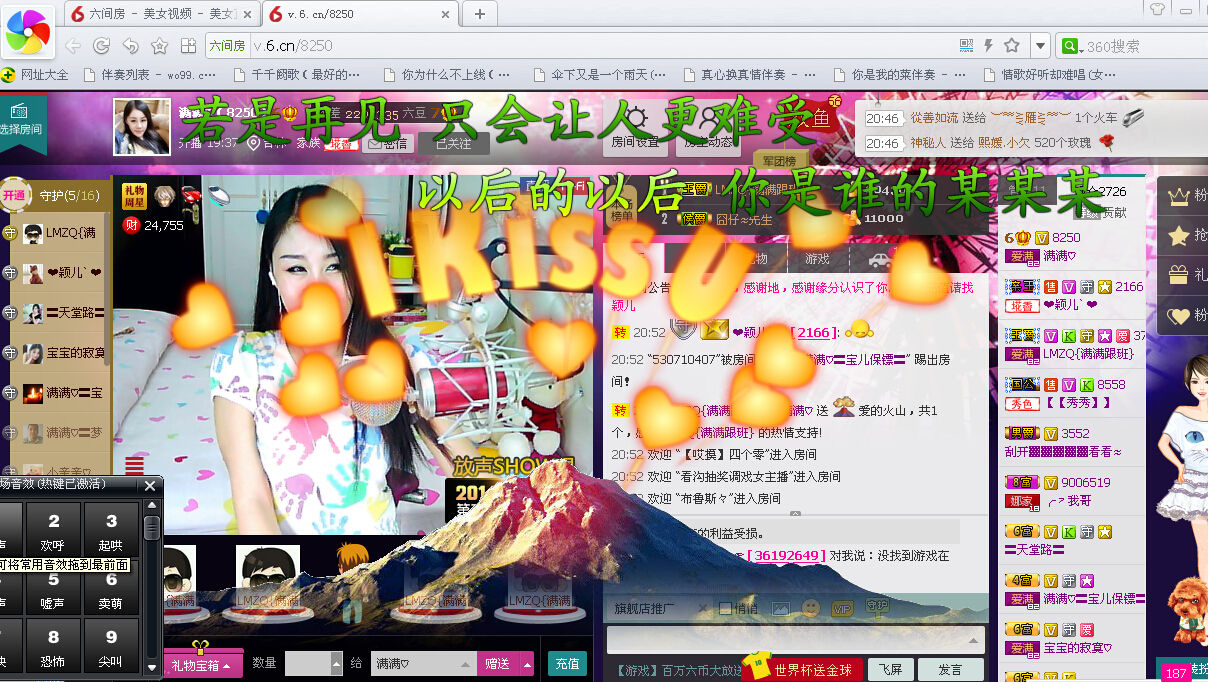The width and height of the screenshot is (1208, 682).
Task: Click the 世界杯送金球 banner
Action: (802, 669)
